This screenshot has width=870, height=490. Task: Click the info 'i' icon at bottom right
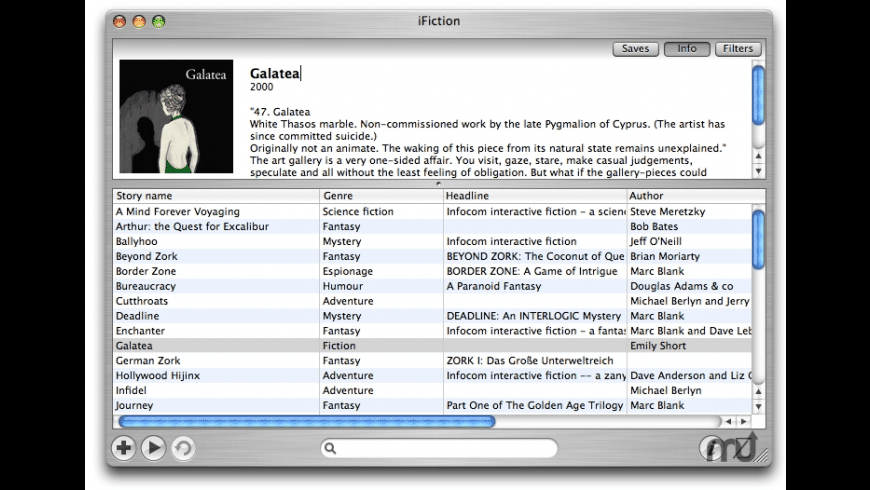click(x=712, y=448)
